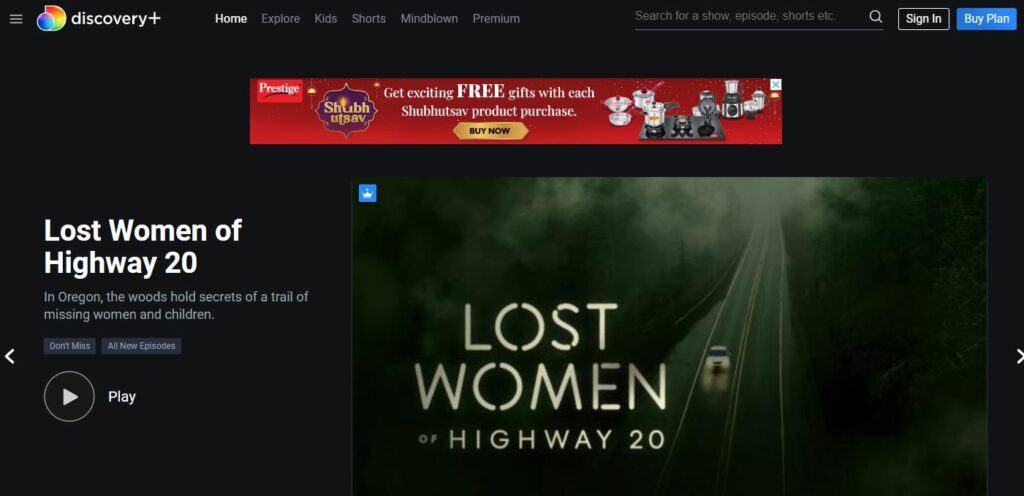The width and height of the screenshot is (1024, 496).
Task: Click the Buy Plan button
Action: coord(987,19)
